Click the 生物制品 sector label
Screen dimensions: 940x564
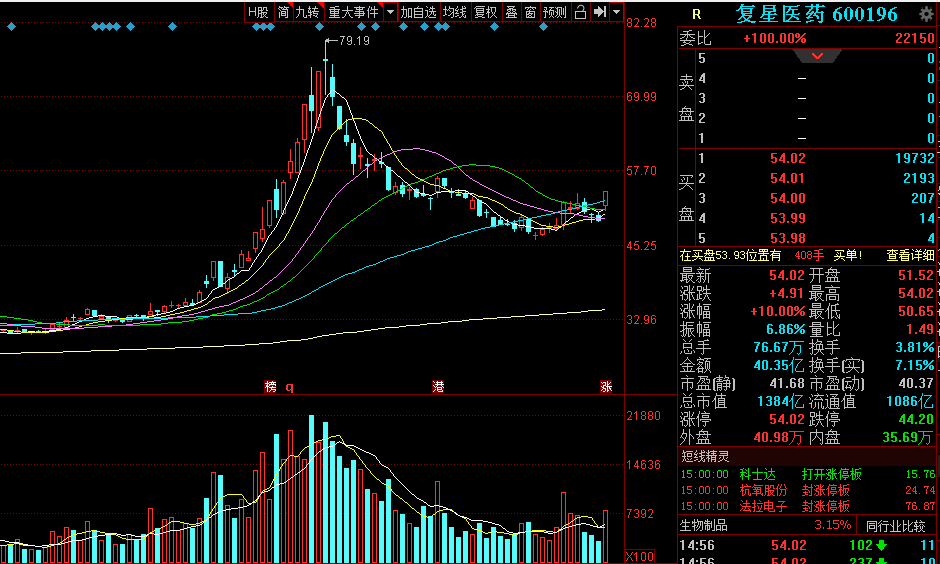[x=703, y=526]
